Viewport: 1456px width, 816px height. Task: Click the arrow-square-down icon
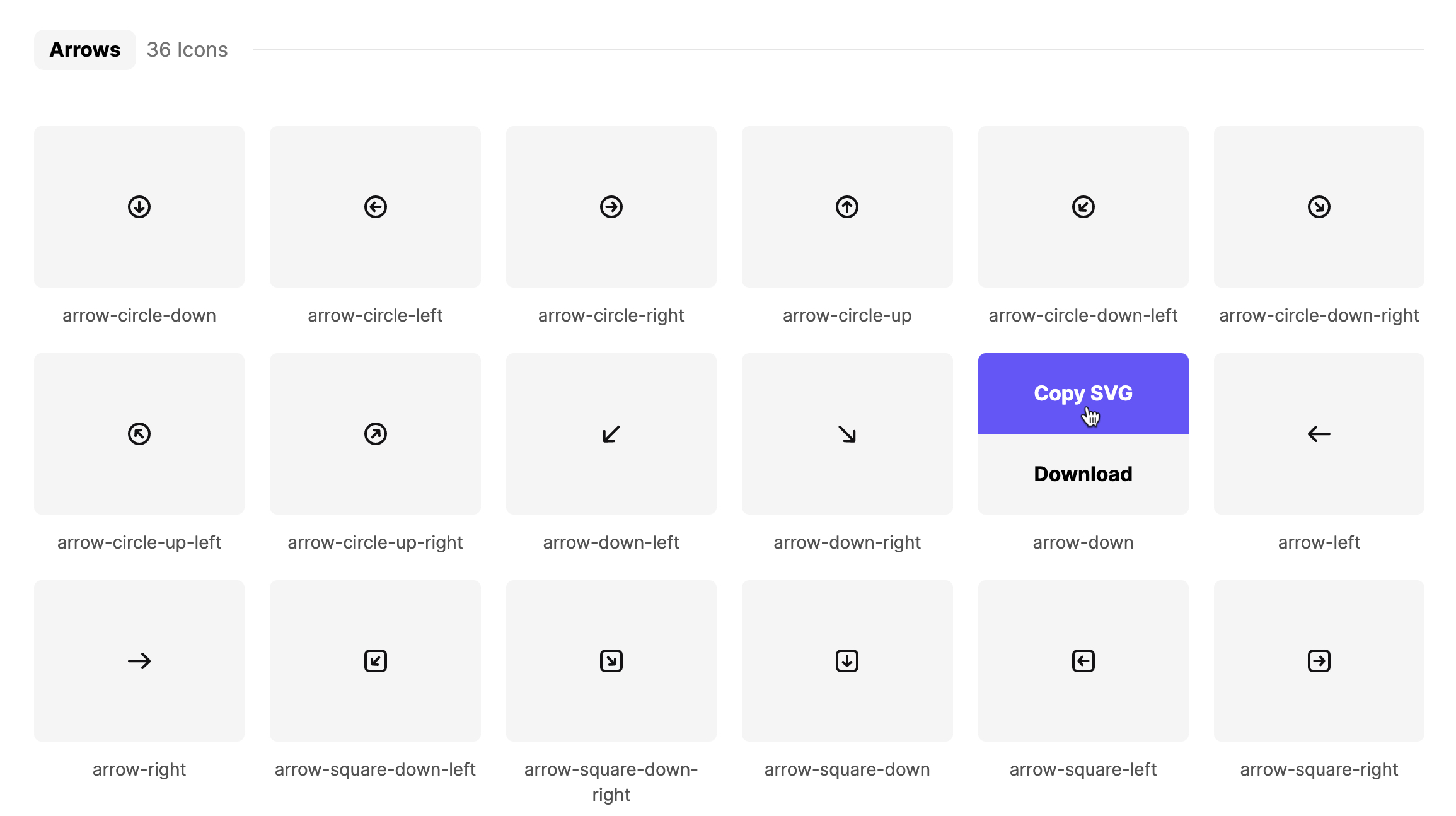pyautogui.click(x=847, y=661)
